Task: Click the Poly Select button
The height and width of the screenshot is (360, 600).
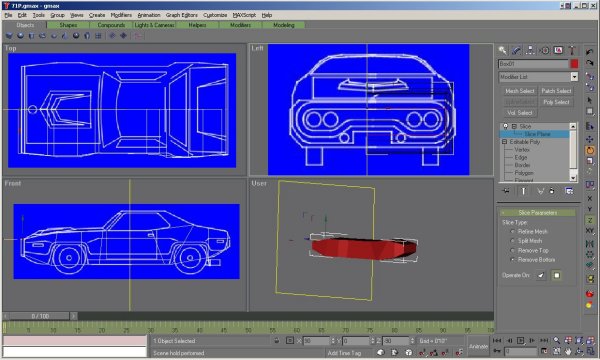Action: tap(556, 102)
